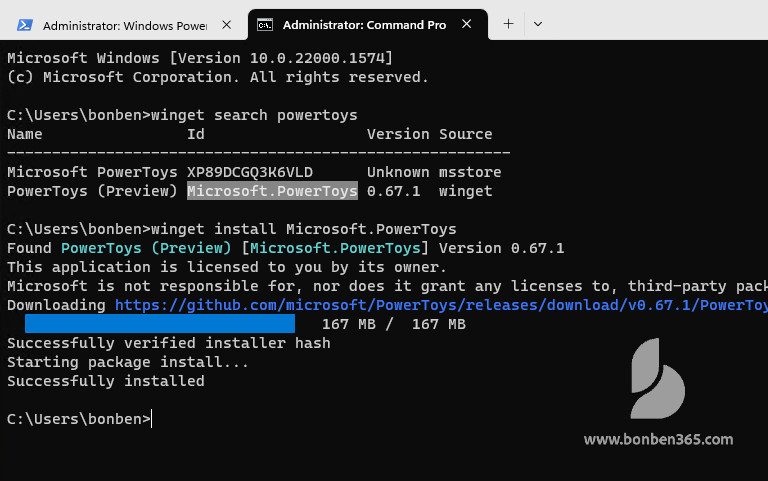
Task: Open the GitHub PowerToys download link
Action: click(x=441, y=305)
